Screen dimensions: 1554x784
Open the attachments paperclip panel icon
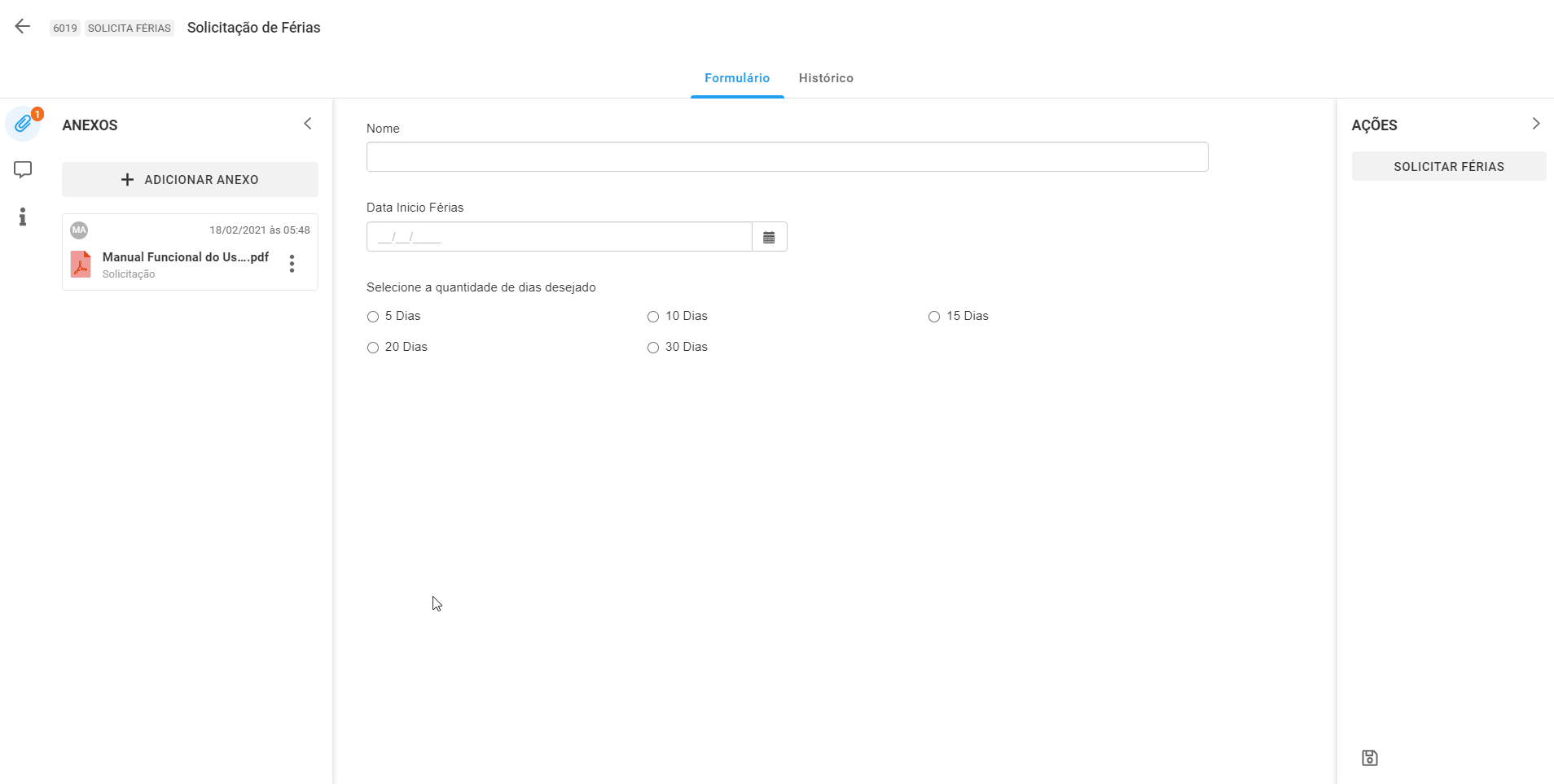tap(24, 124)
